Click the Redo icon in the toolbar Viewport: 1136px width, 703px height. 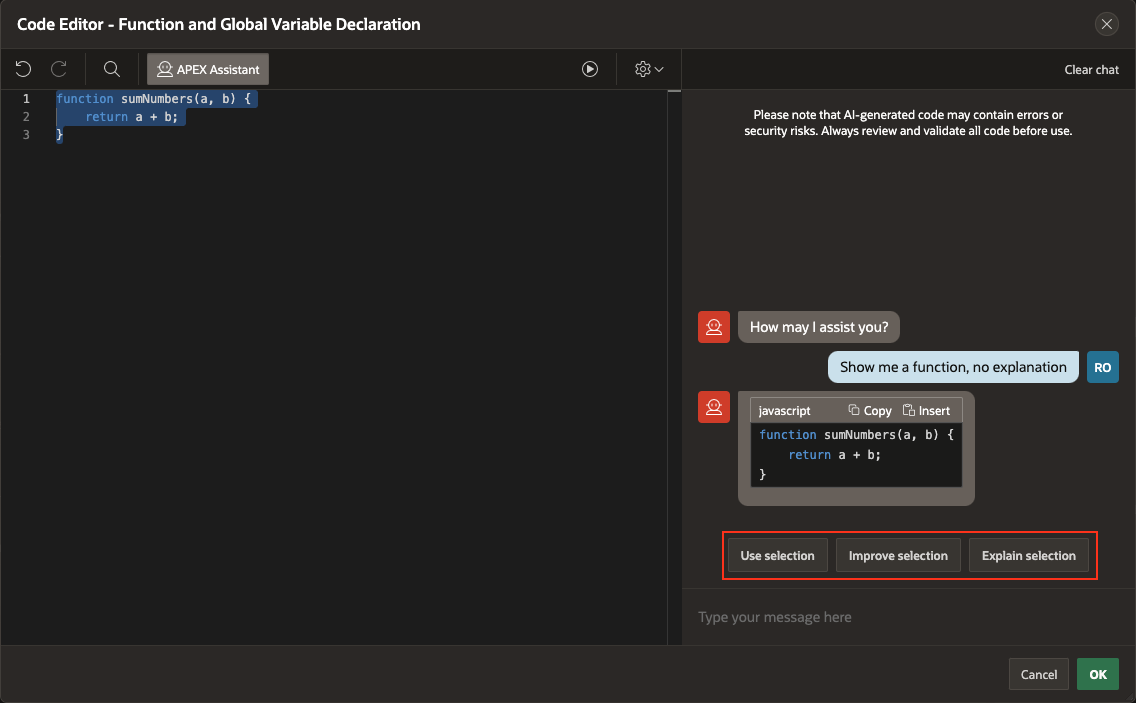(59, 69)
